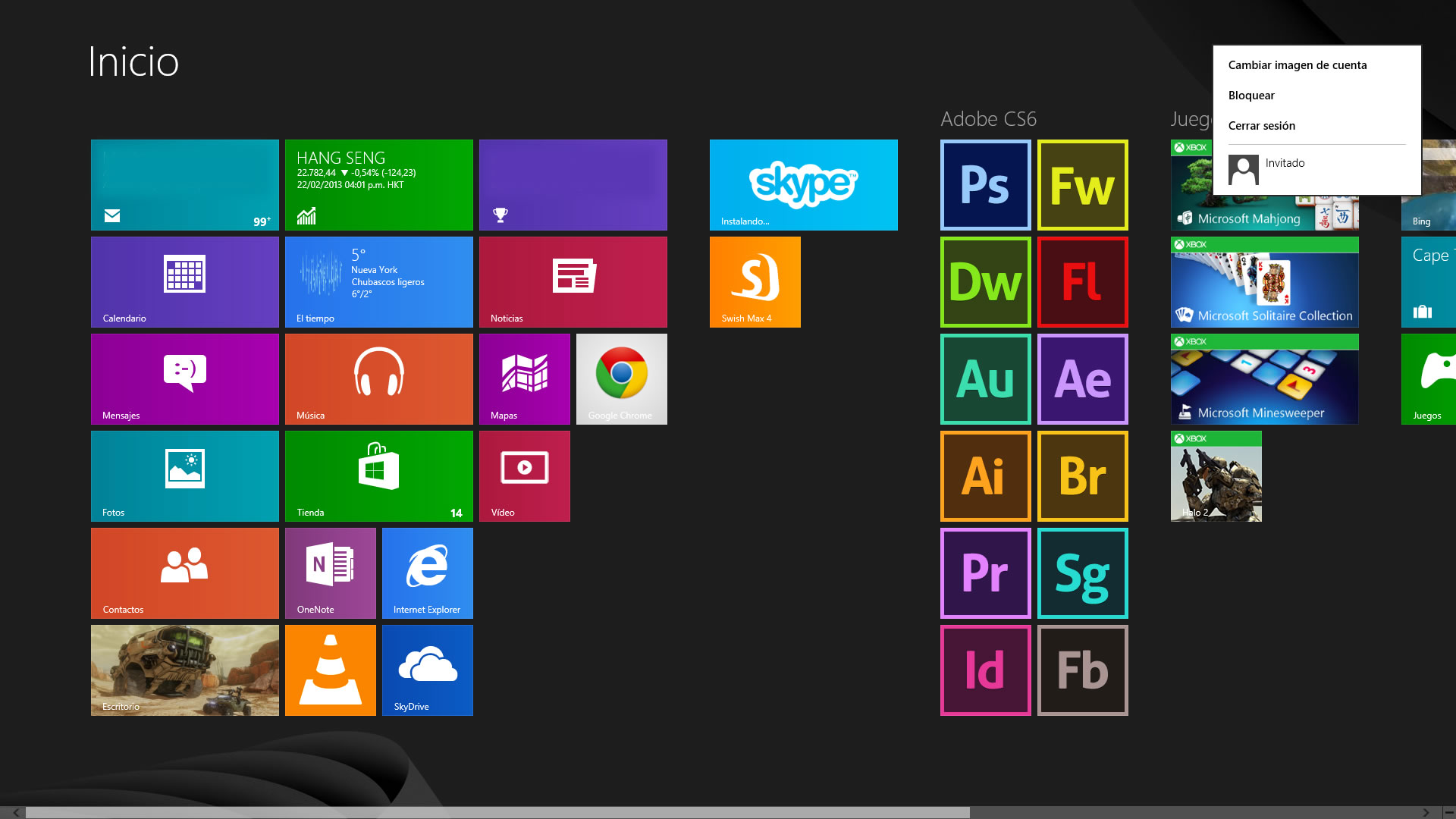This screenshot has width=1456, height=819.
Task: Open the Mapas tile
Action: tap(525, 379)
